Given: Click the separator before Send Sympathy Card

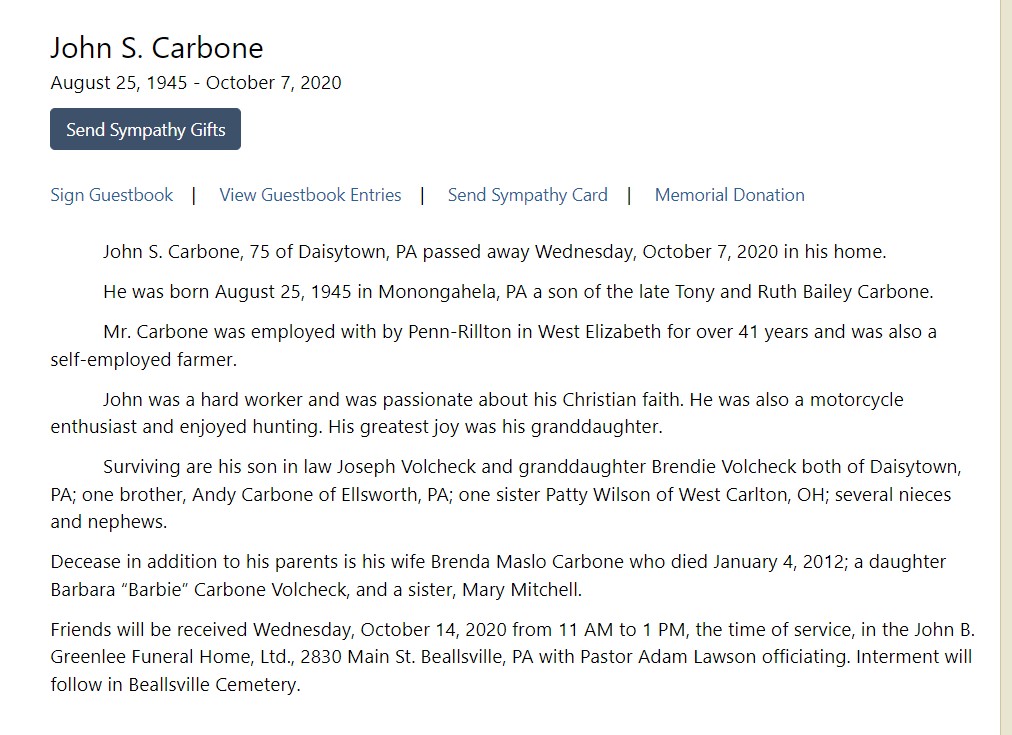Looking at the screenshot, I should 423,195.
